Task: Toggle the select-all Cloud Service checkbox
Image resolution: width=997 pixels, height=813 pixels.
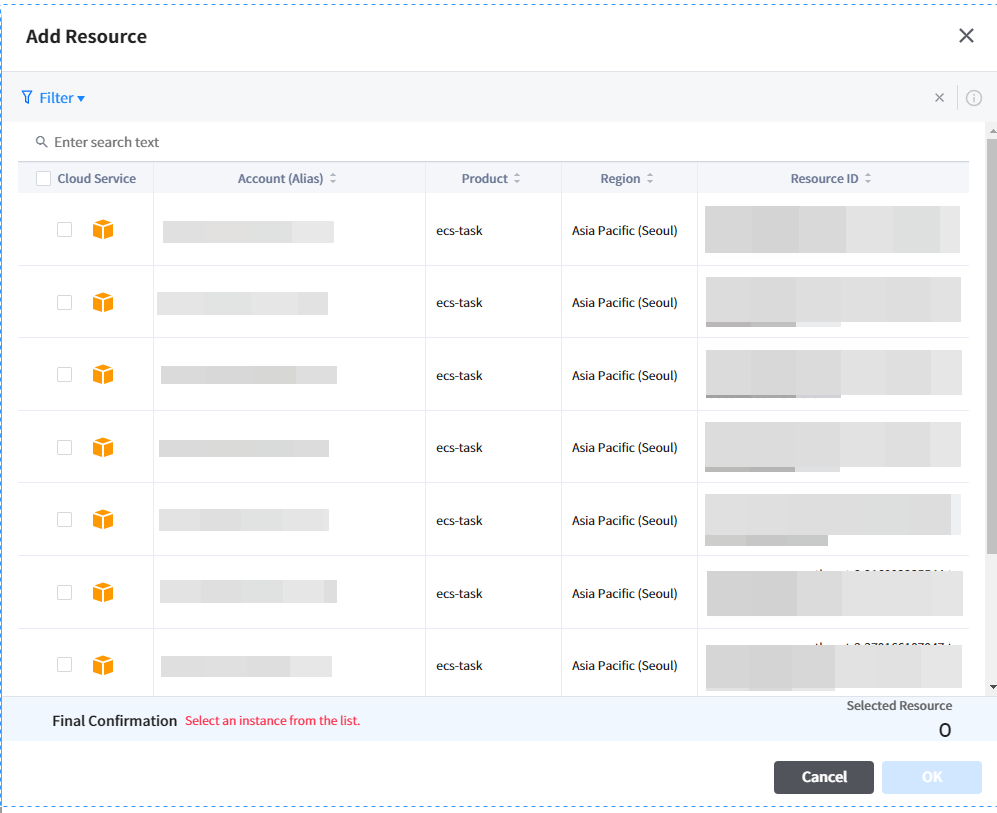Action: tap(44, 179)
